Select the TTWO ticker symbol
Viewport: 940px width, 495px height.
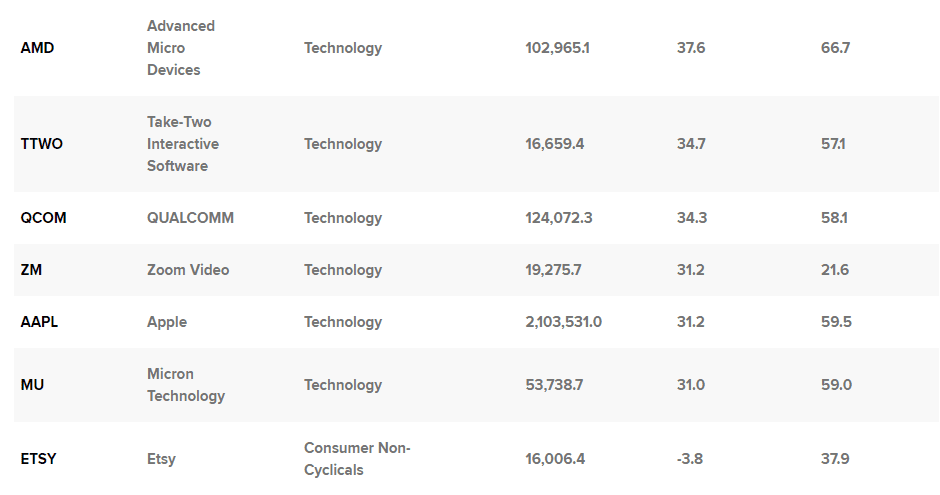tap(41, 144)
